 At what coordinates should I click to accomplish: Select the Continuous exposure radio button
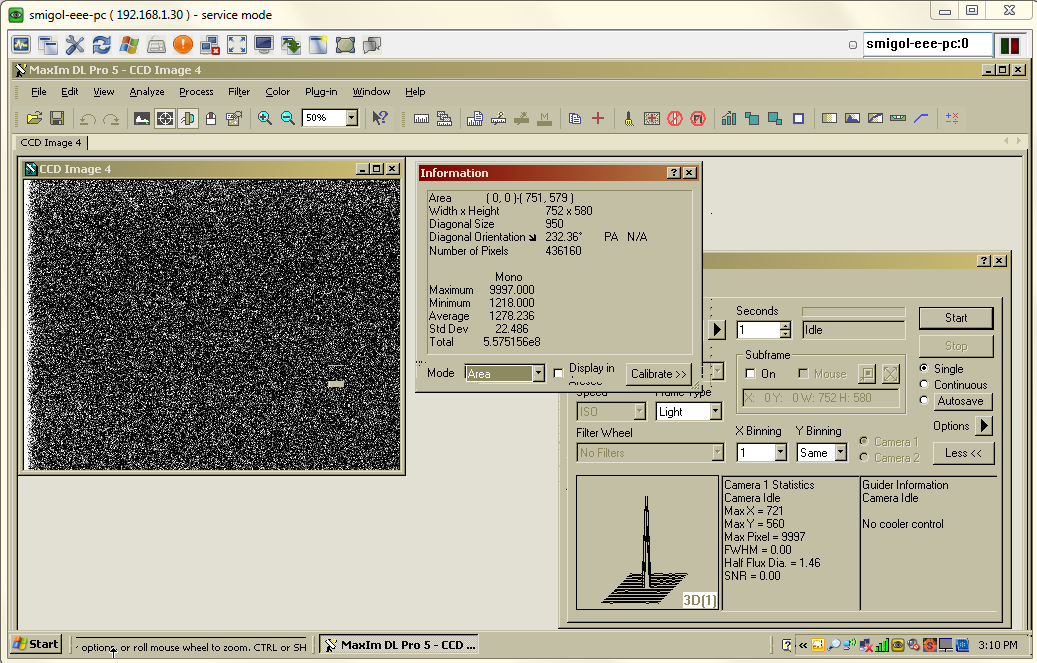(924, 385)
